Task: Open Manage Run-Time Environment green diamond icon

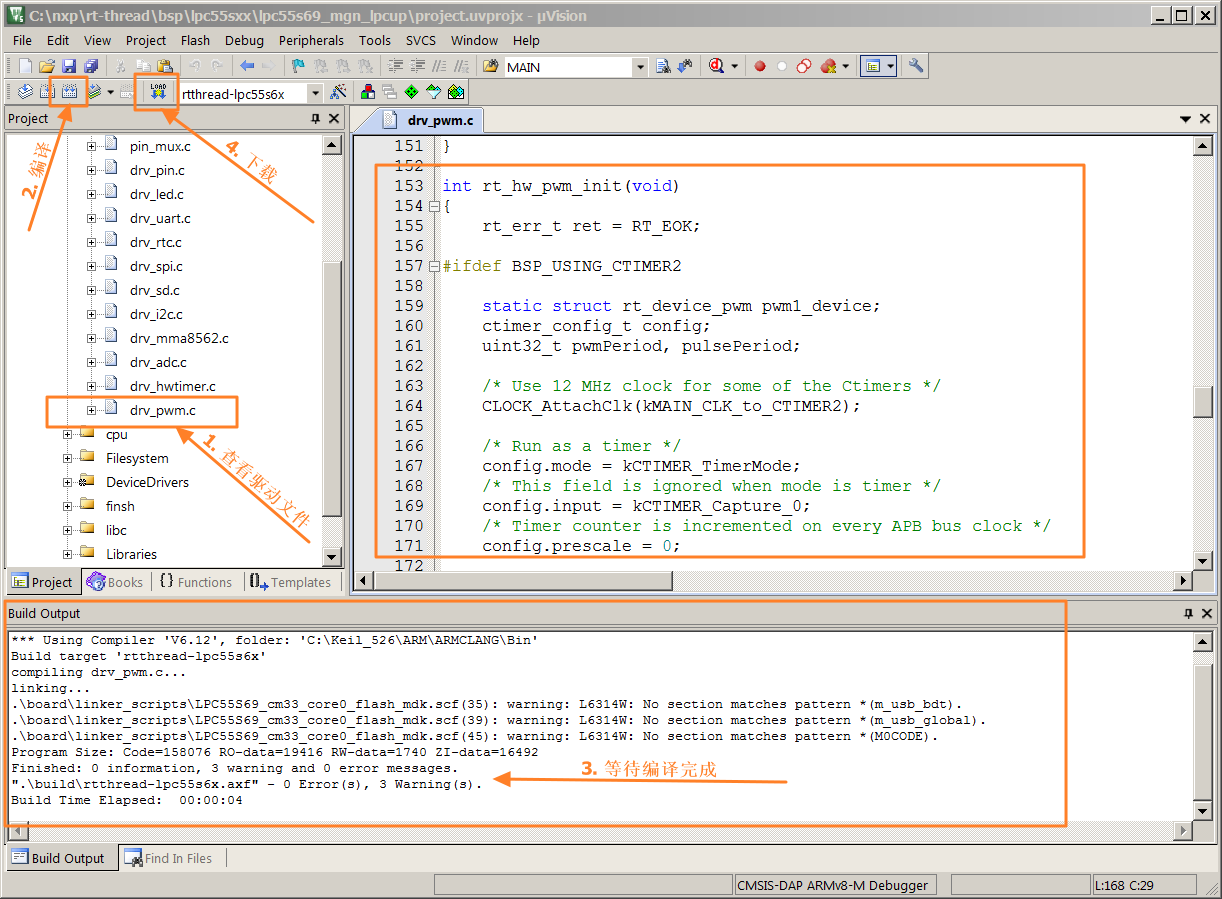Action: pos(411,93)
